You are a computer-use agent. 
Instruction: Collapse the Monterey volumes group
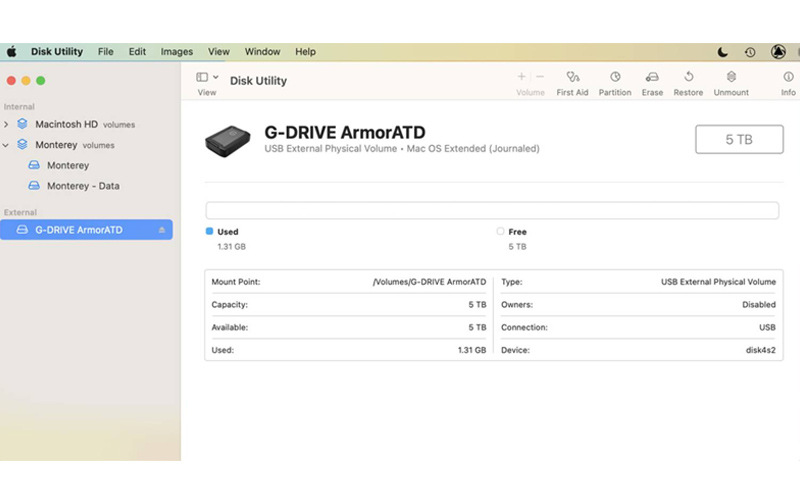(7, 145)
